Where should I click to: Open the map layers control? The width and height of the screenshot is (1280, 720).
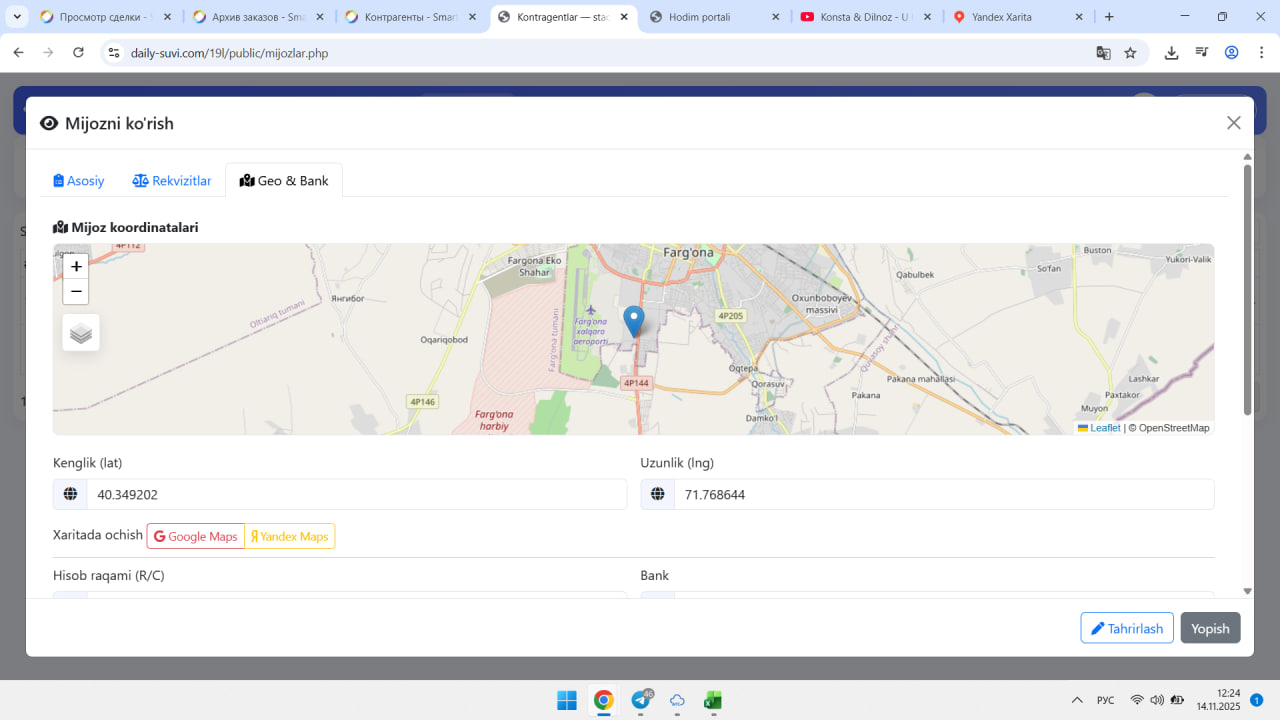coord(81,333)
